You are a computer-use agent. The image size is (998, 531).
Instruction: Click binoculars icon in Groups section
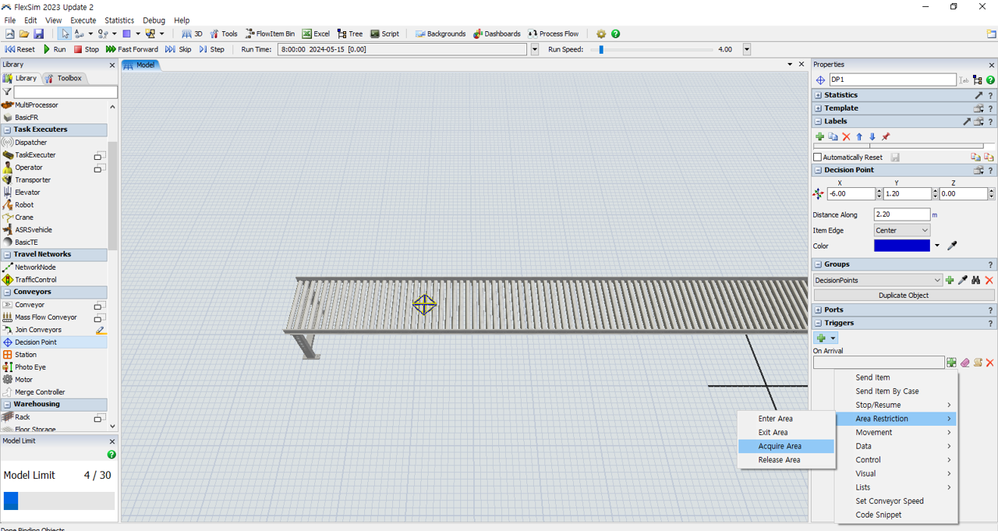tap(976, 280)
